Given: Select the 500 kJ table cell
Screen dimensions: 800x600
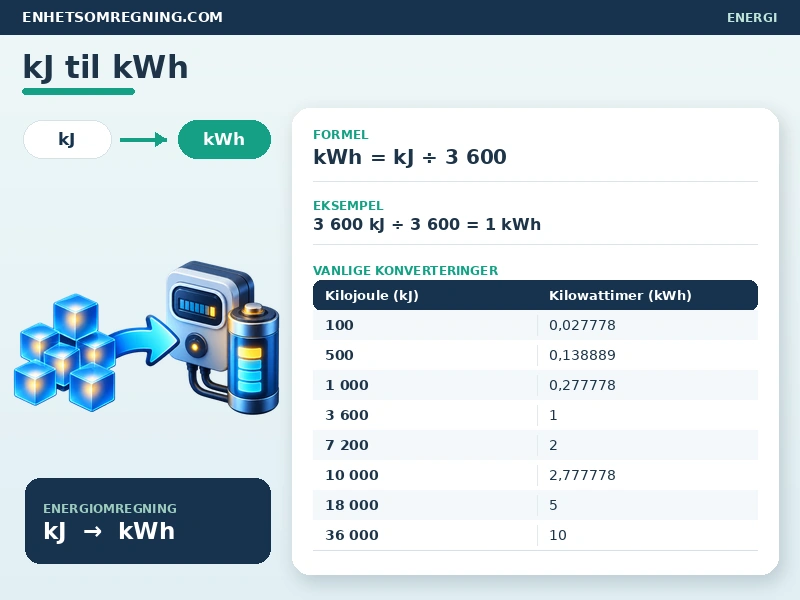Looking at the screenshot, I should 425,355.
